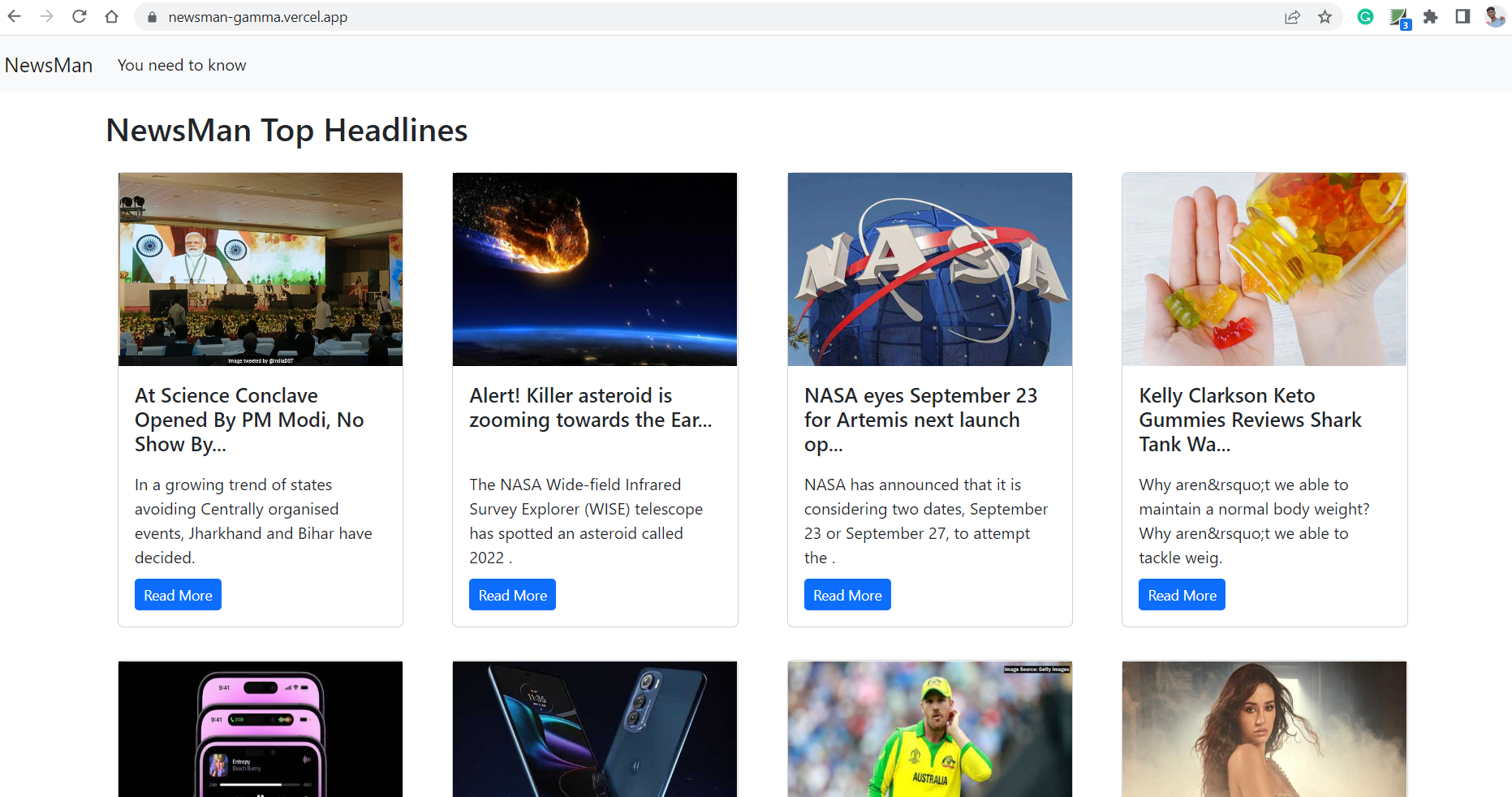This screenshot has height=797, width=1512.
Task: Click the Australian cricketer article image
Action: pyautogui.click(x=929, y=729)
